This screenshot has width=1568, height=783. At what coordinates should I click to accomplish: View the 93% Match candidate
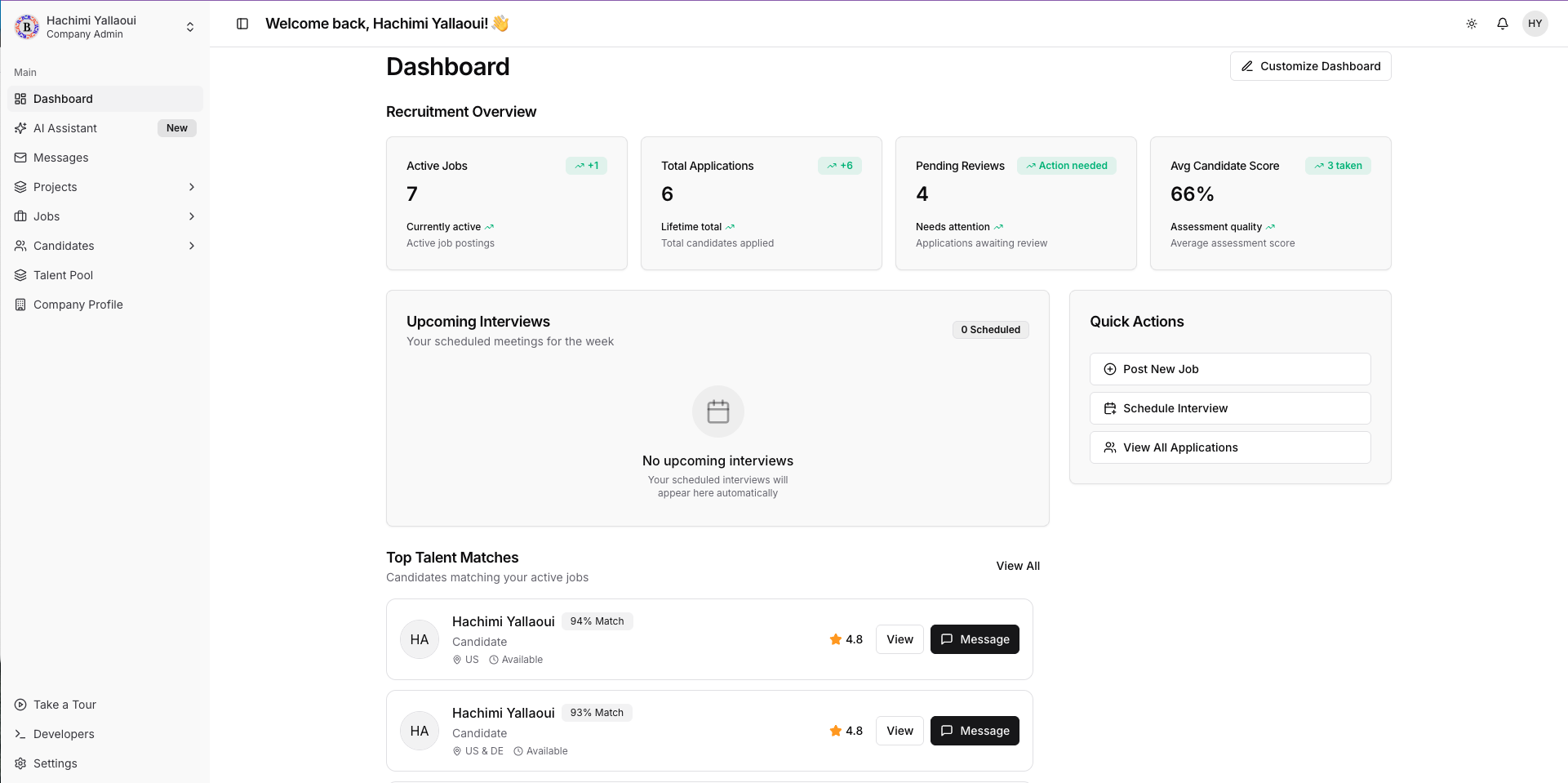(x=899, y=731)
